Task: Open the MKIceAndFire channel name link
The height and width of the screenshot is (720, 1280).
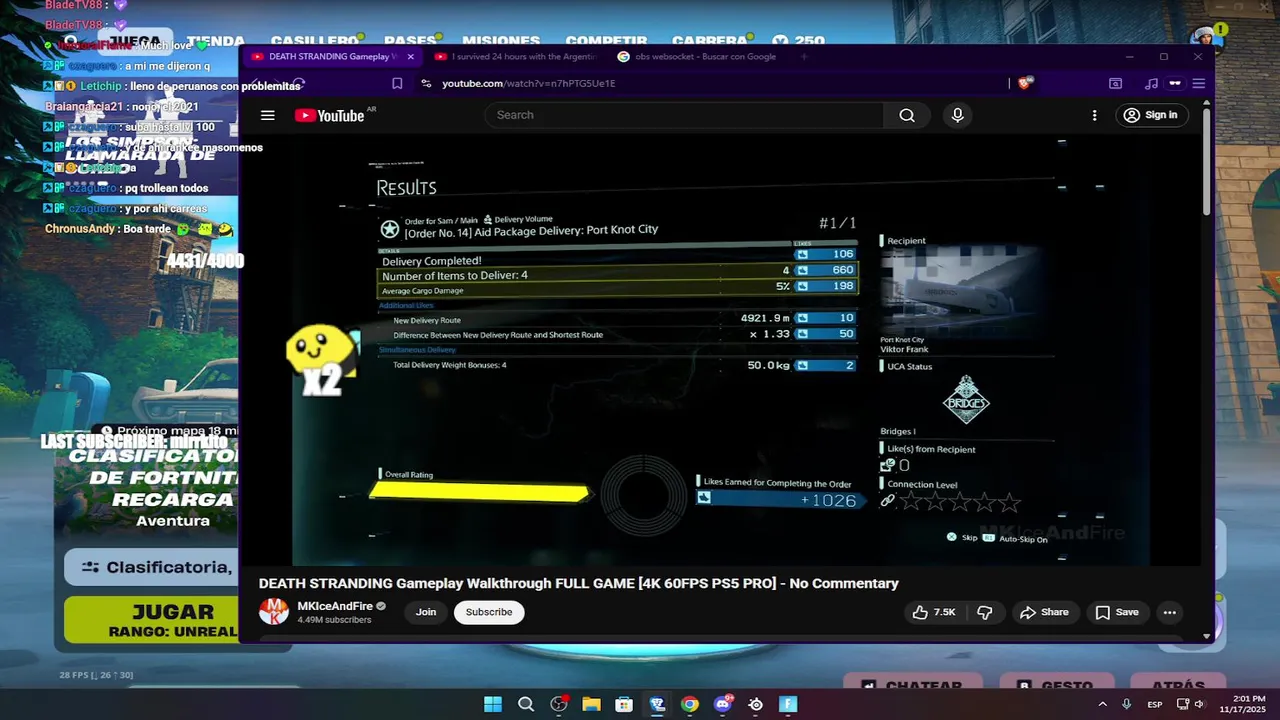Action: click(335, 606)
